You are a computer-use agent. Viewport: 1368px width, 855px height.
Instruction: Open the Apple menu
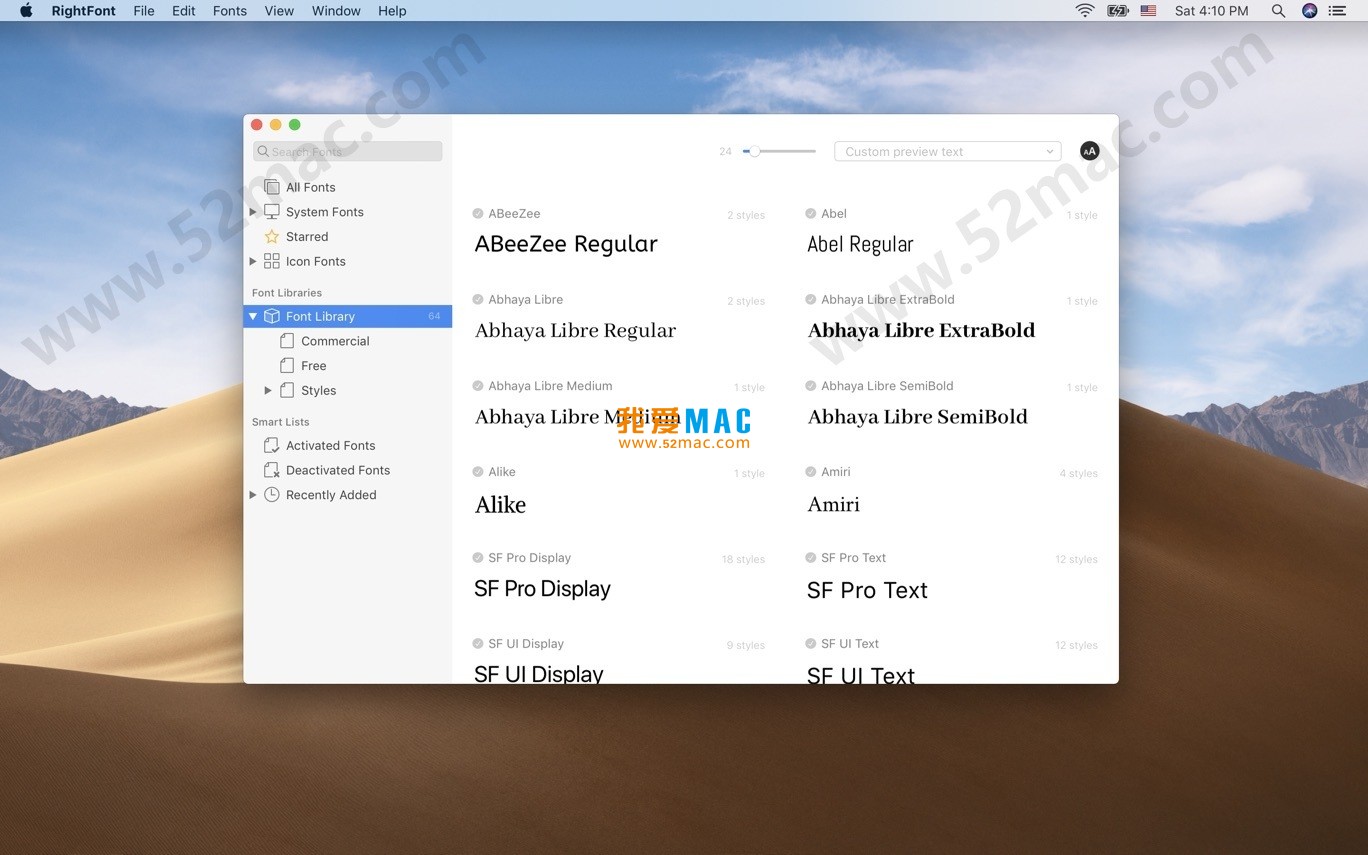[x=27, y=10]
